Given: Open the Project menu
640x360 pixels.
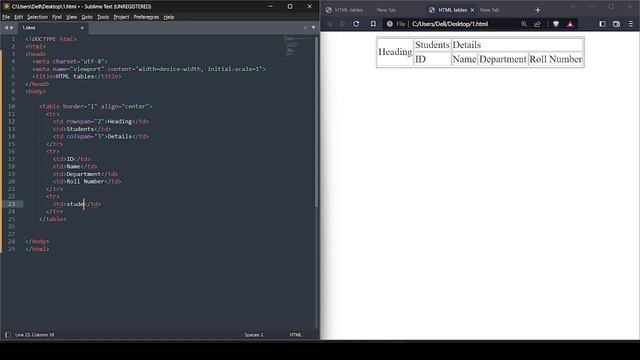Looking at the screenshot, I should [121, 17].
